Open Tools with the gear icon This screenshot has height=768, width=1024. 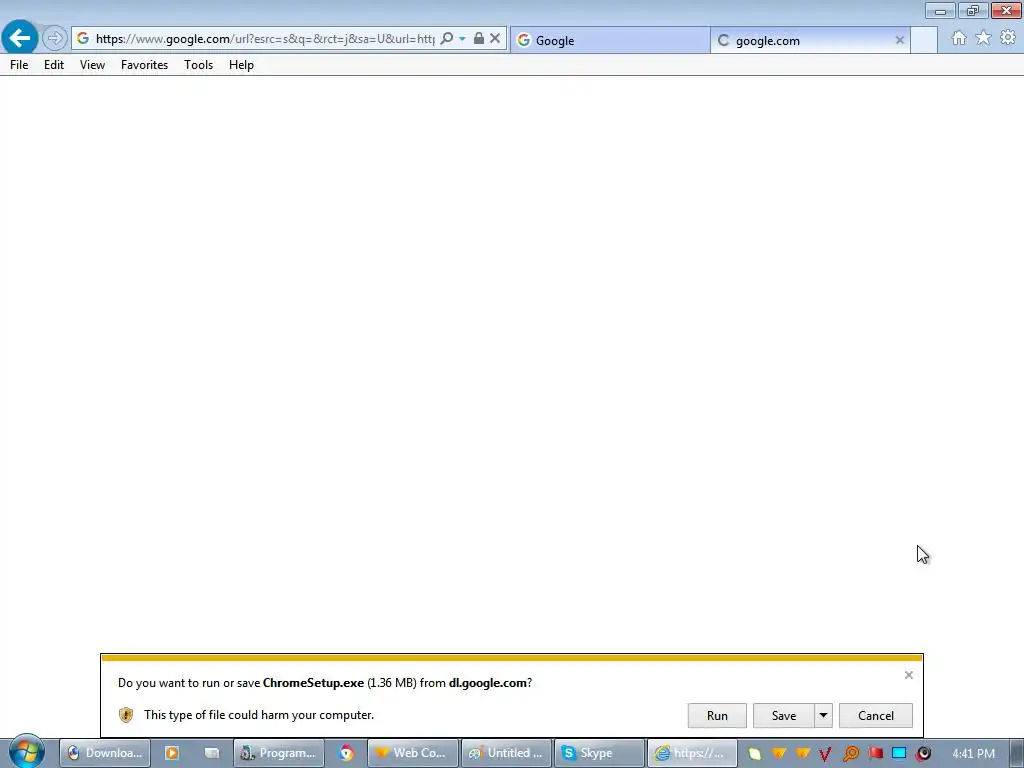point(1008,38)
